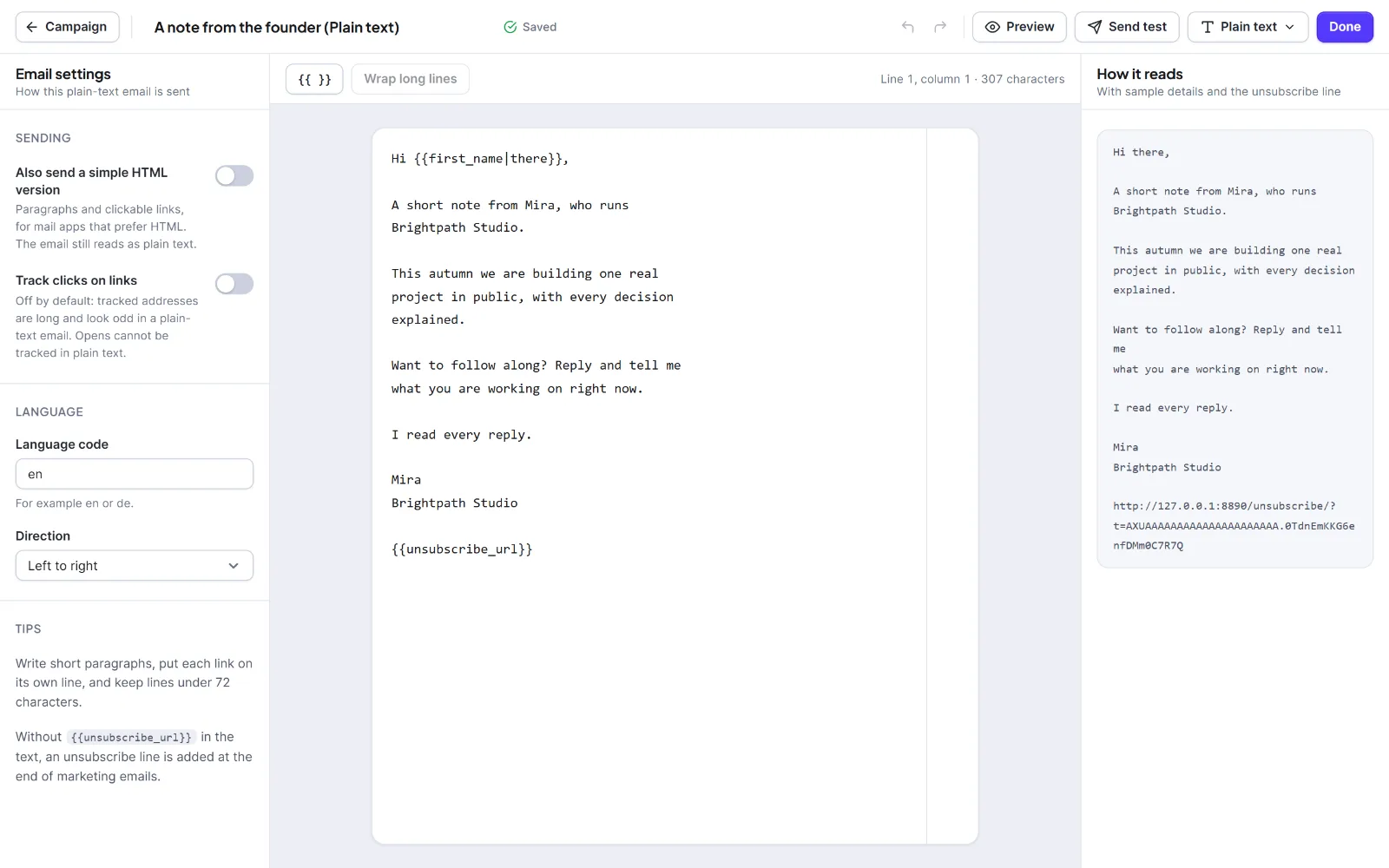
Task: Click the 'How it reads' heading
Action: click(x=1140, y=75)
